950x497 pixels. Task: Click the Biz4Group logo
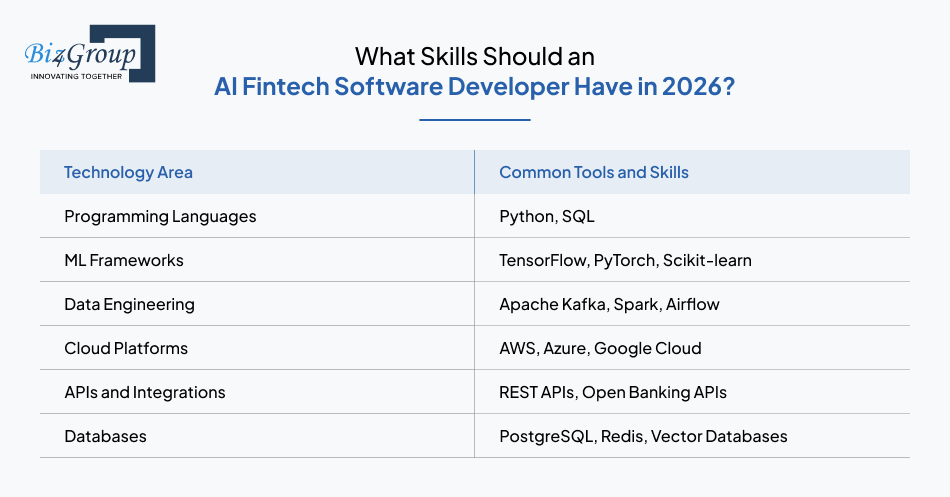[90, 53]
